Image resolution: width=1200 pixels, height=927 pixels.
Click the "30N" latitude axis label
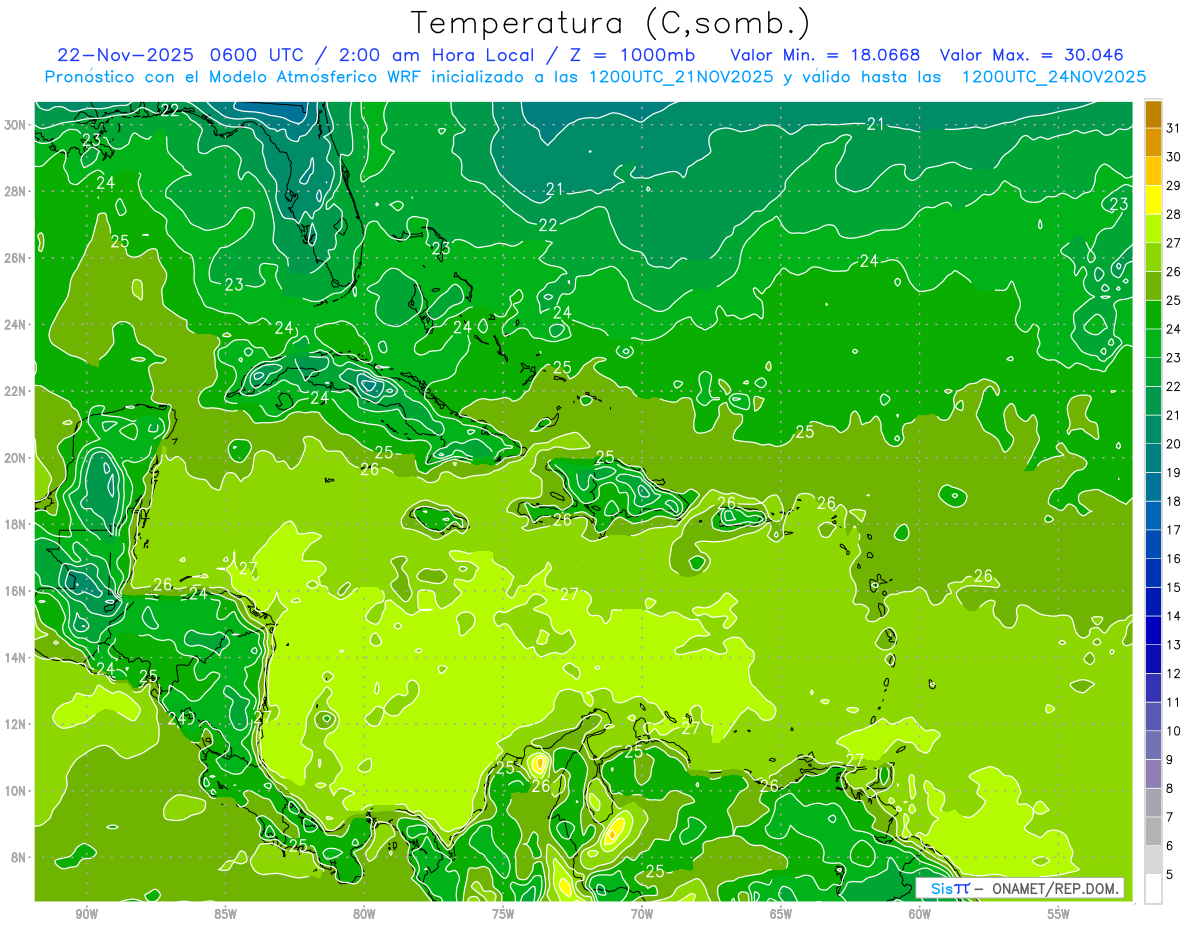(x=16, y=125)
